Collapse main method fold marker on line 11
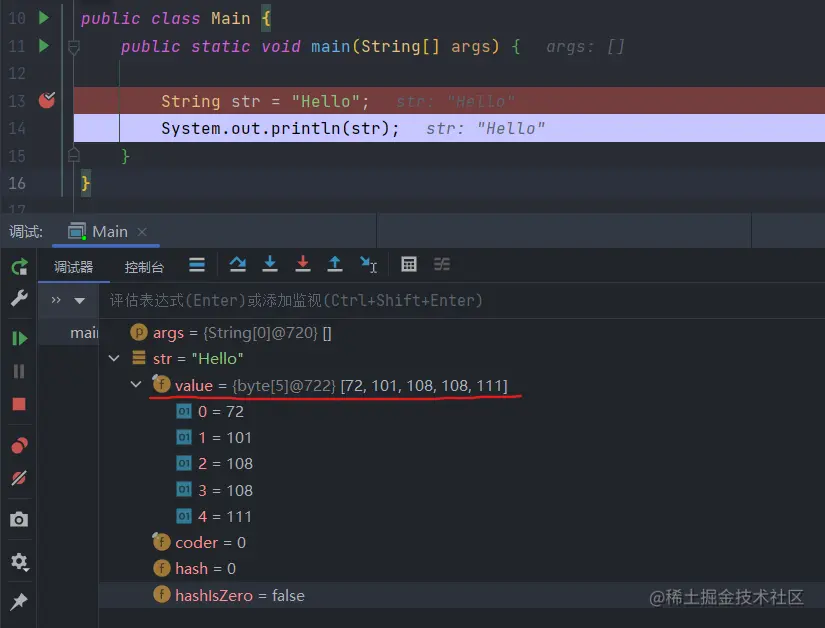 coord(74,47)
